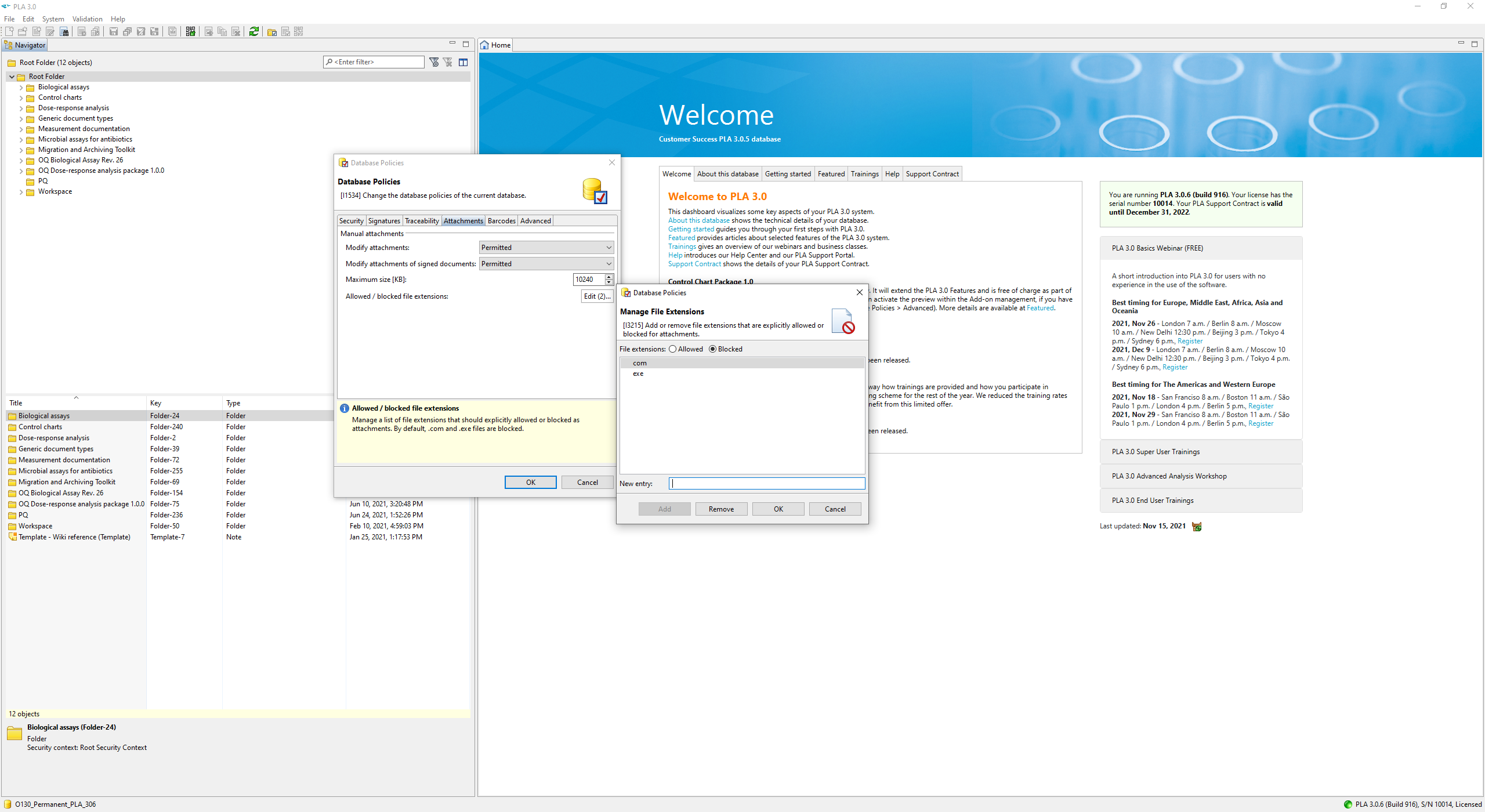This screenshot has height=812, width=1485.
Task: Click the delete document (X) toolbar icon
Action: (x=236, y=31)
